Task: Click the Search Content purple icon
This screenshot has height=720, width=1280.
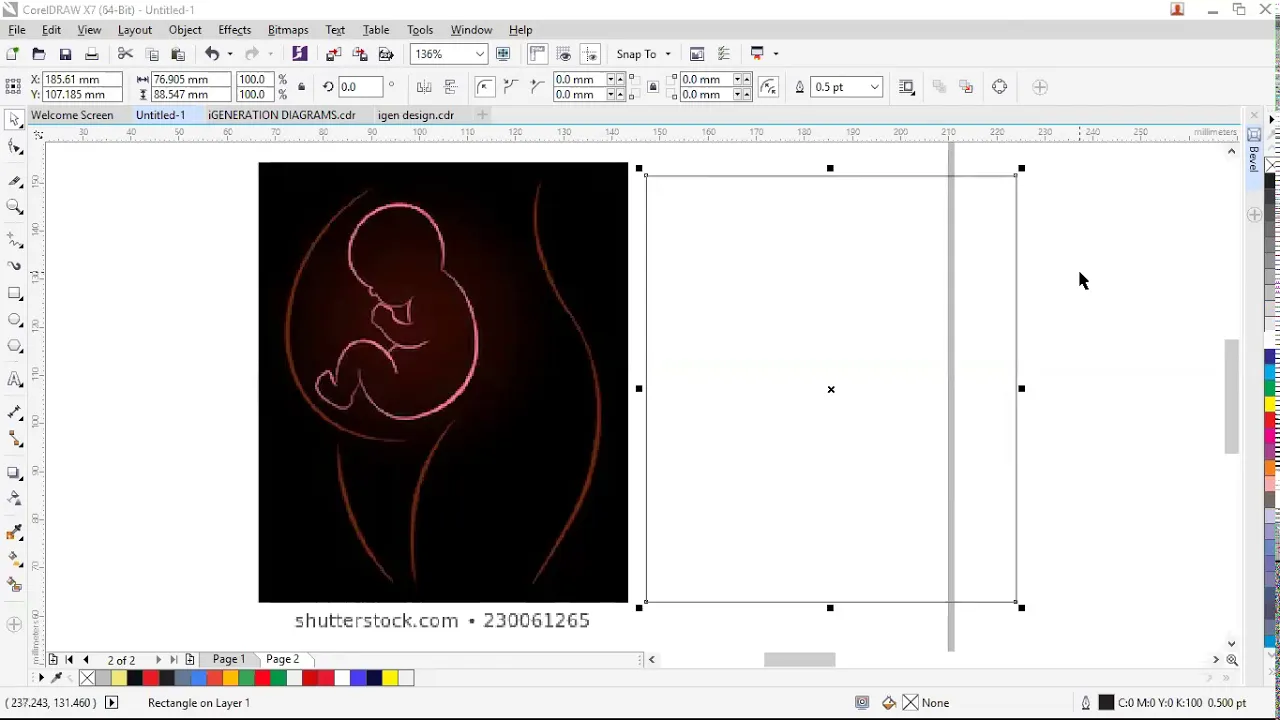Action: [300, 54]
